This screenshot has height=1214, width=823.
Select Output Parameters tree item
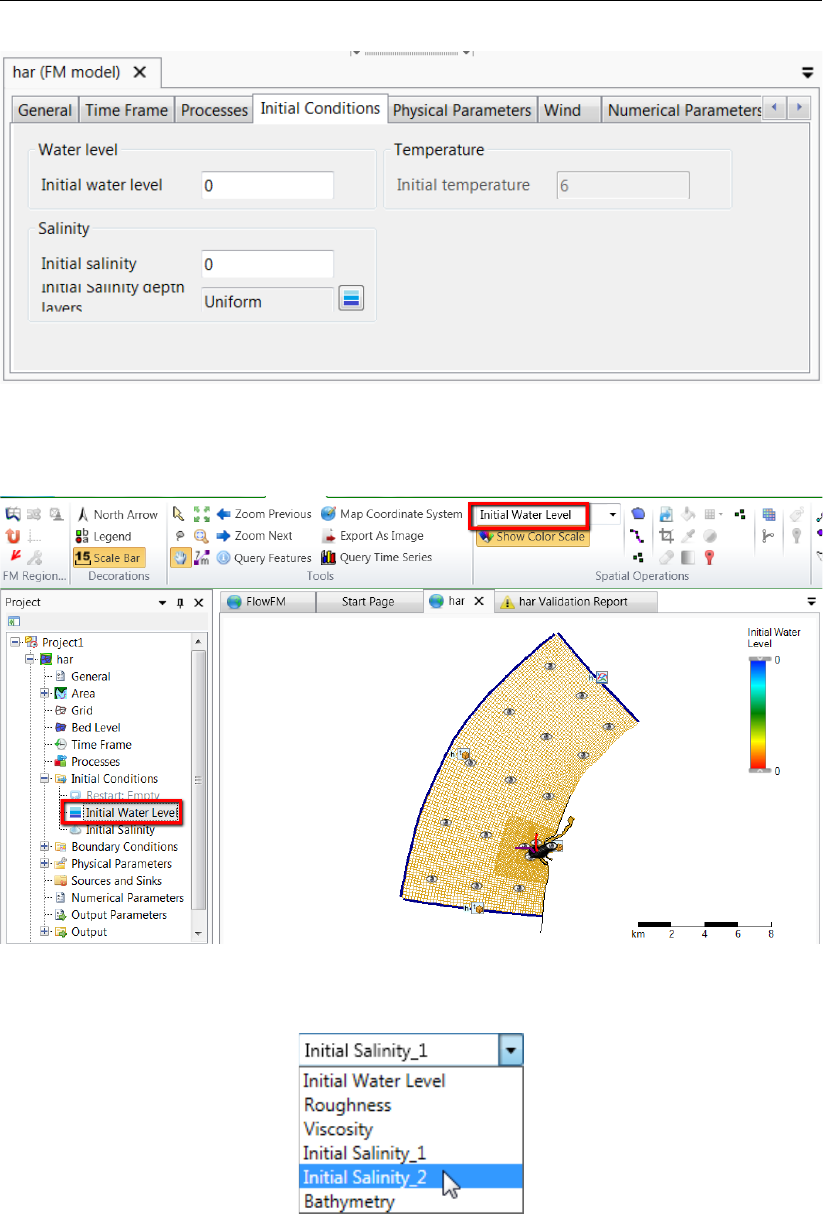(x=118, y=914)
